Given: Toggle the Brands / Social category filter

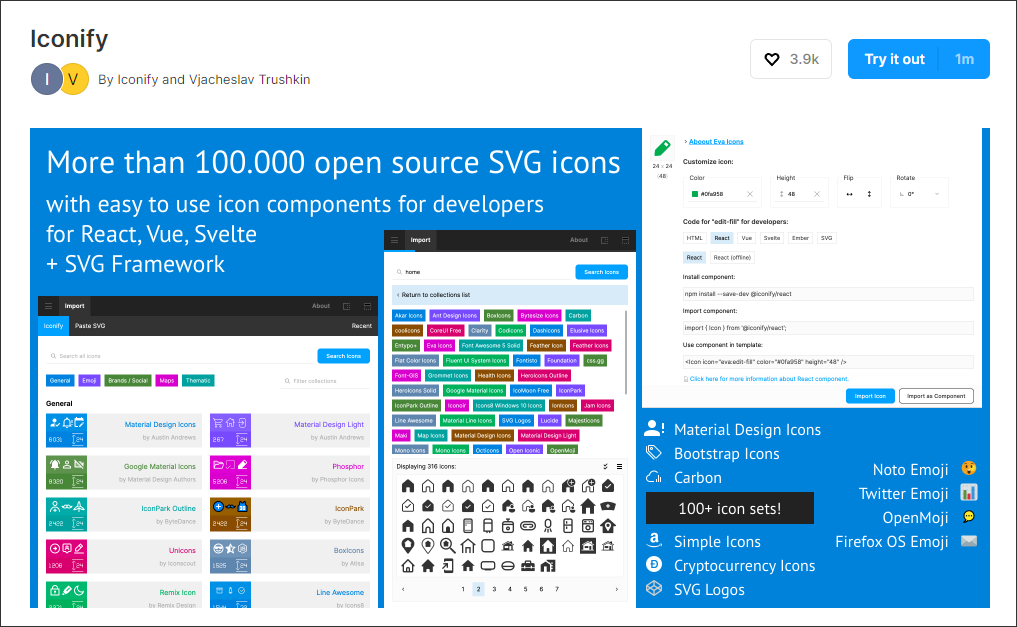Looking at the screenshot, I should (x=128, y=381).
